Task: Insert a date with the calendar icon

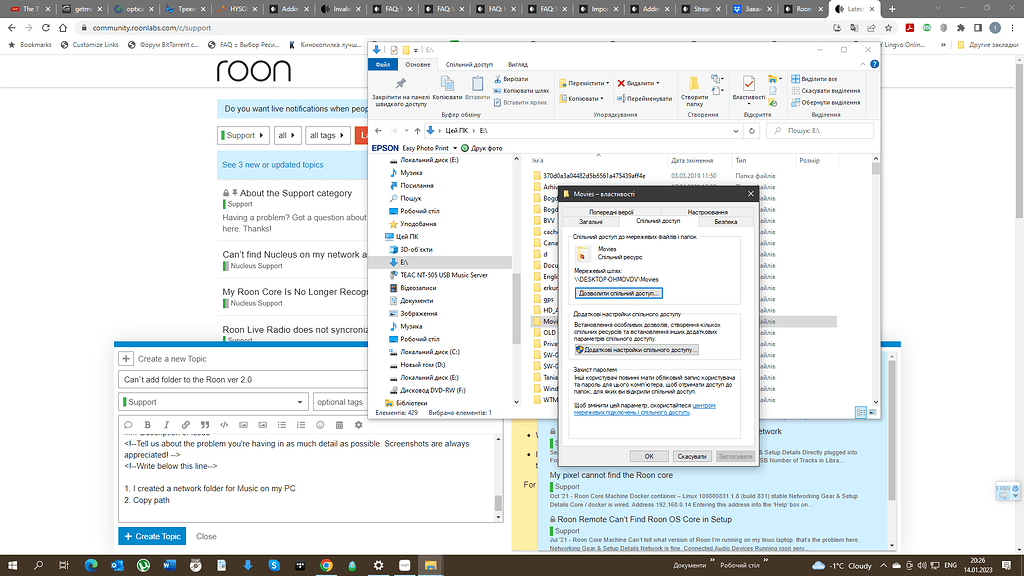Action: [x=339, y=425]
